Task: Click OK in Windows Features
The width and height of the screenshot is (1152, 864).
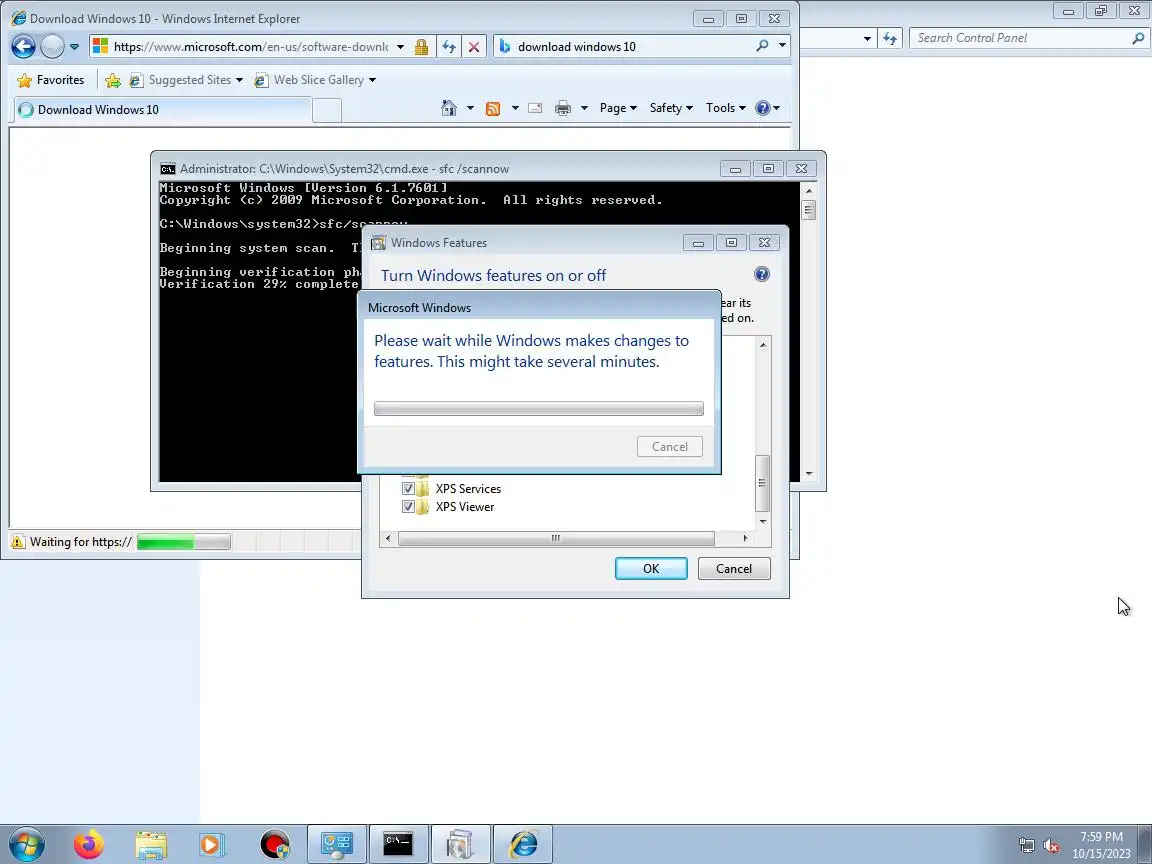Action: coord(651,569)
